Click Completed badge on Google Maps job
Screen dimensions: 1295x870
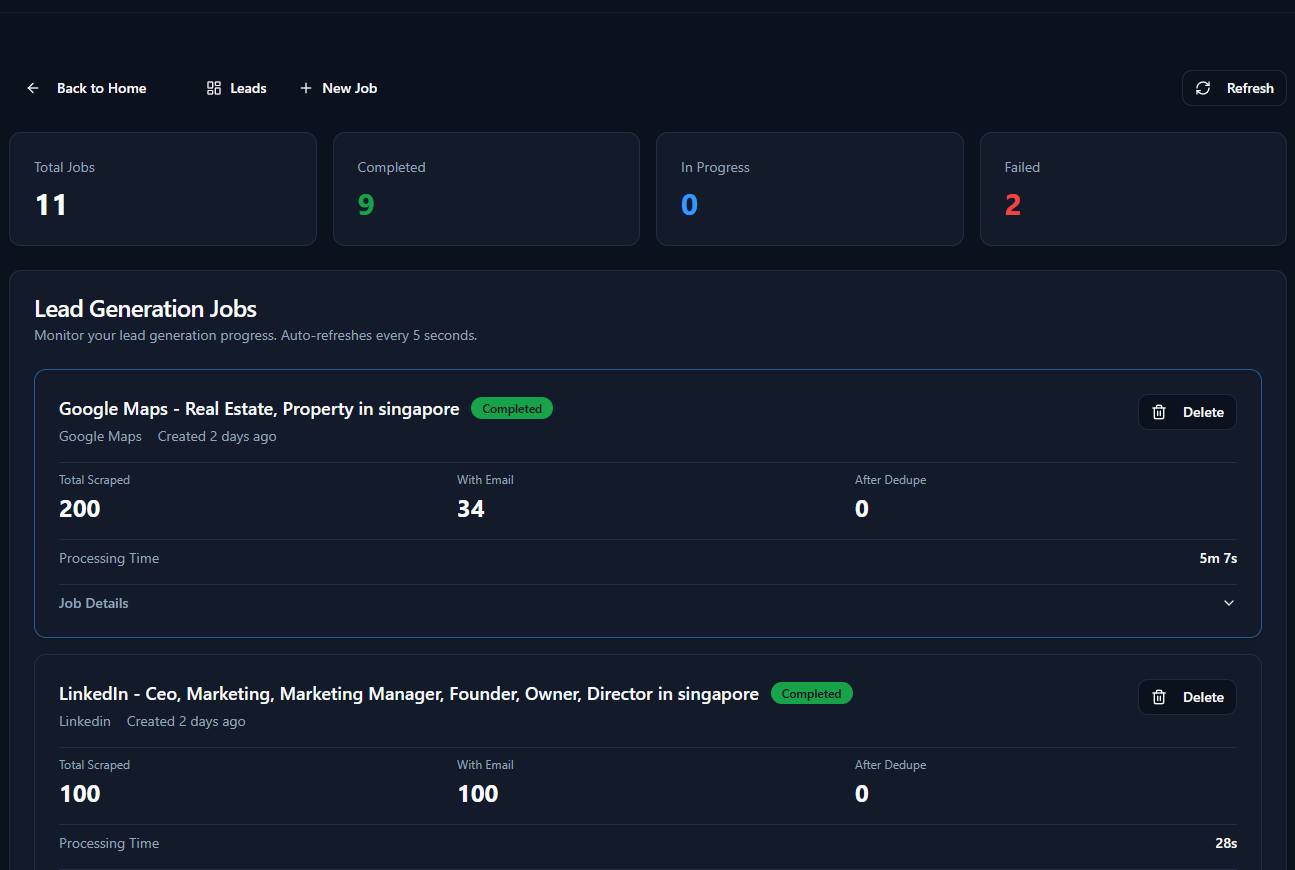coord(512,408)
